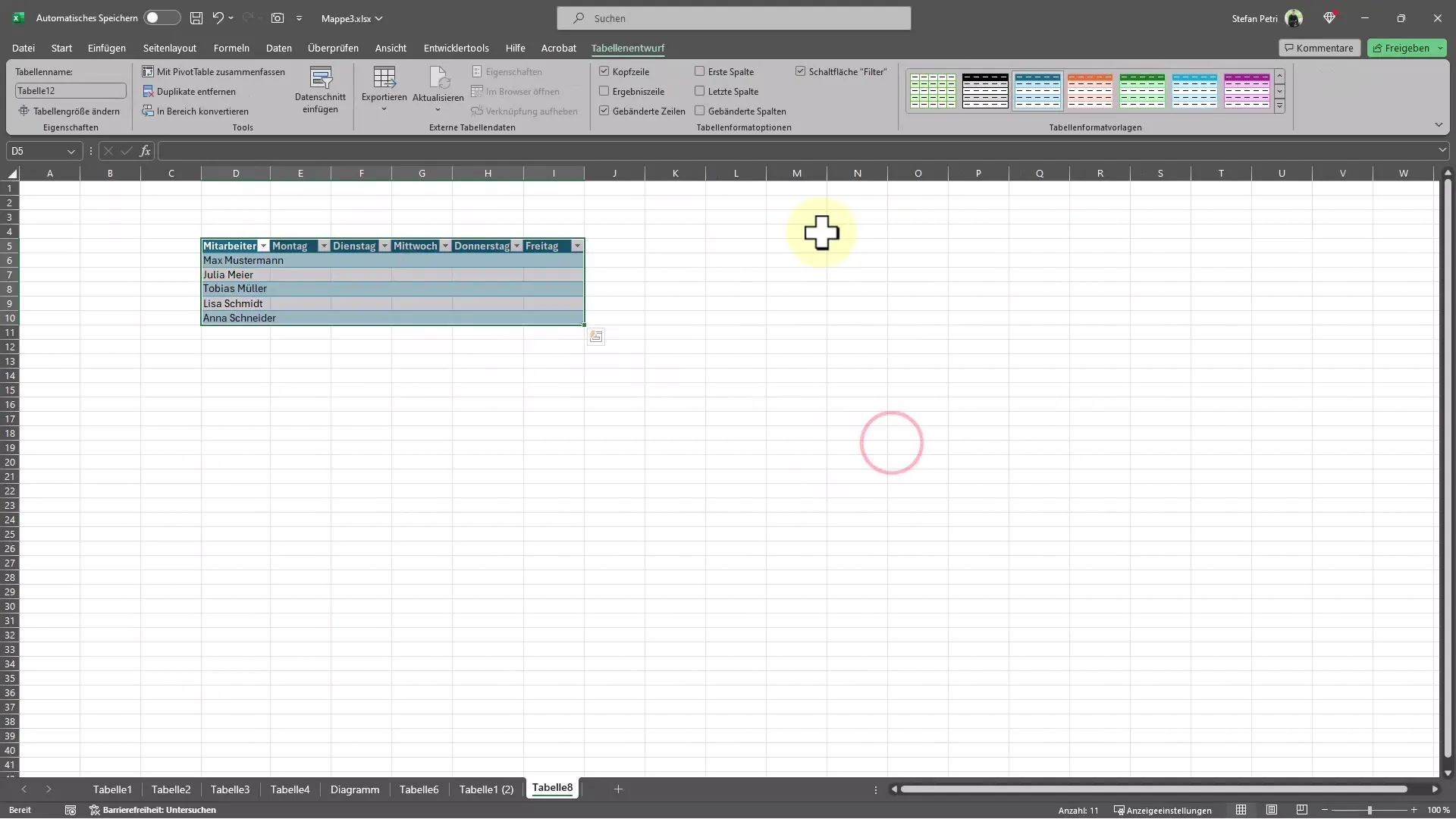Screen dimensions: 1456x819
Task: Expand the table styles gallery
Action: [x=1280, y=106]
